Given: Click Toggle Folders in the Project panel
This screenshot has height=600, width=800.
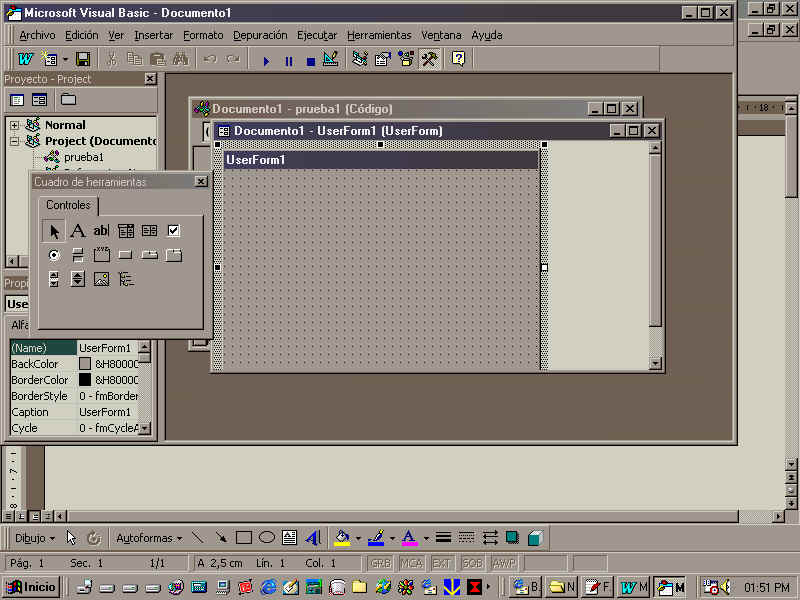Looking at the screenshot, I should (68, 100).
